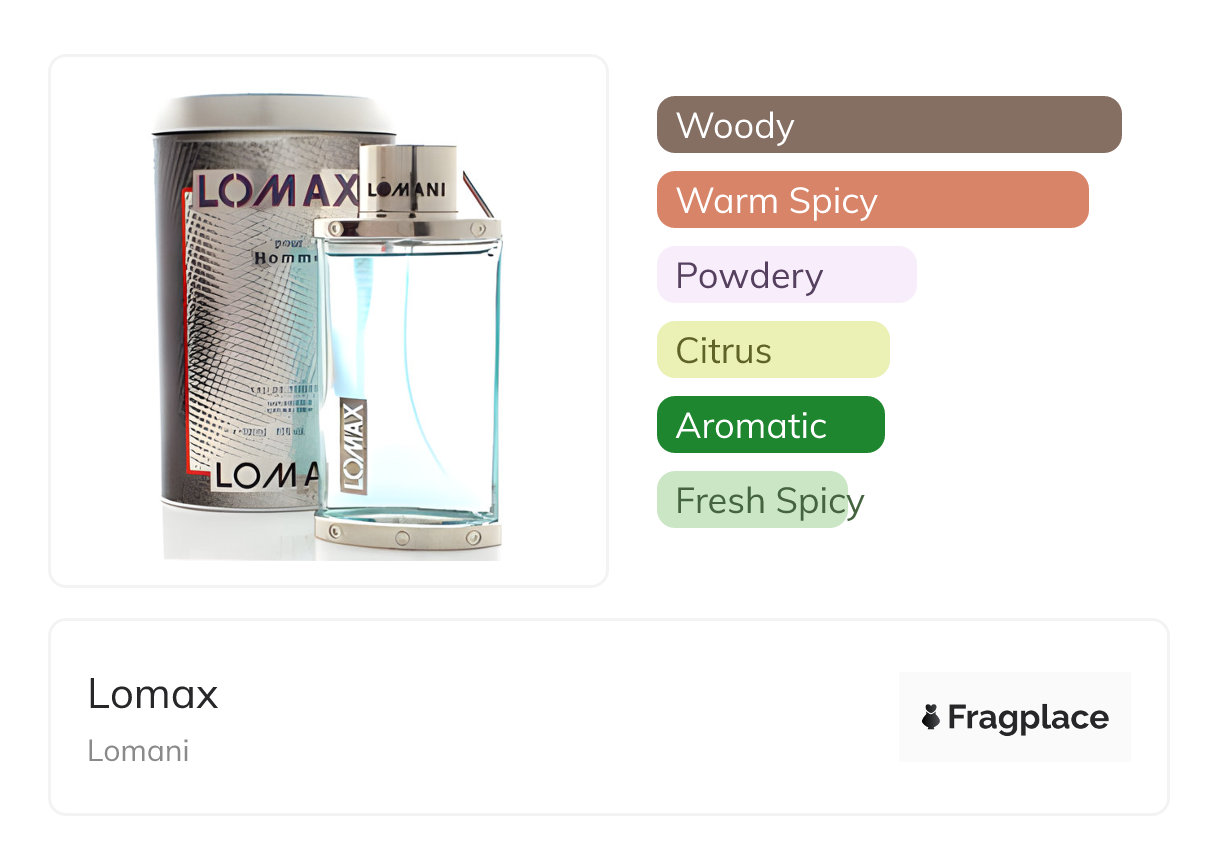Click the Fragplace perfume bottle logo icon
The image size is (1218, 864).
click(x=931, y=717)
